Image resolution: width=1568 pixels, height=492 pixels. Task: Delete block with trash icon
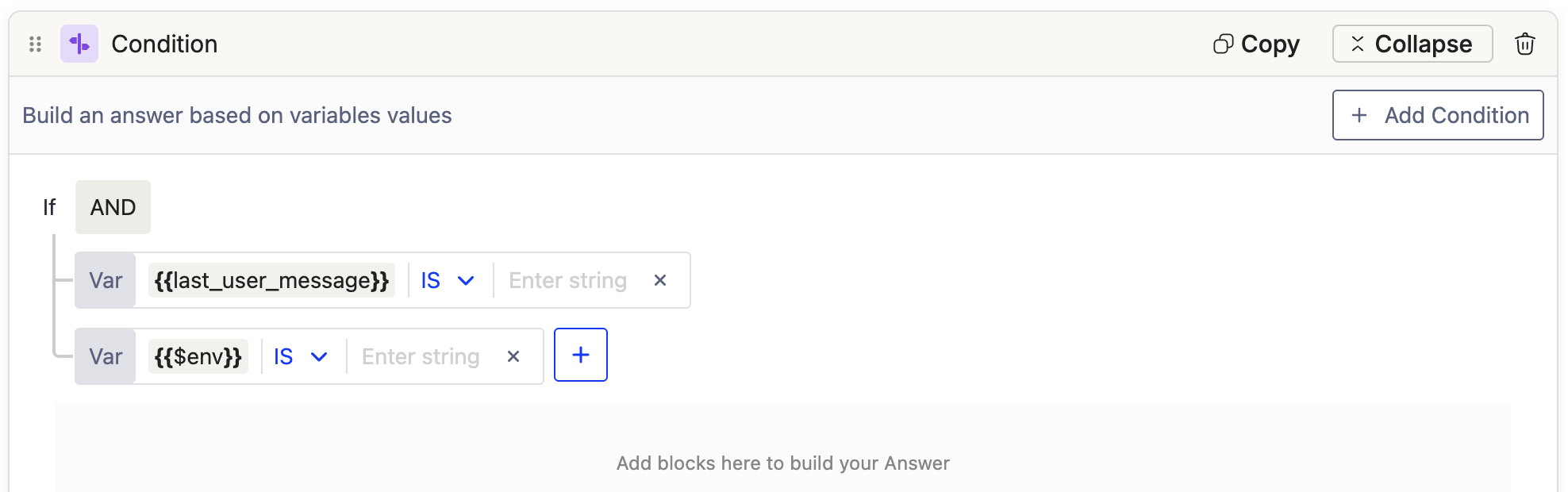(x=1524, y=44)
